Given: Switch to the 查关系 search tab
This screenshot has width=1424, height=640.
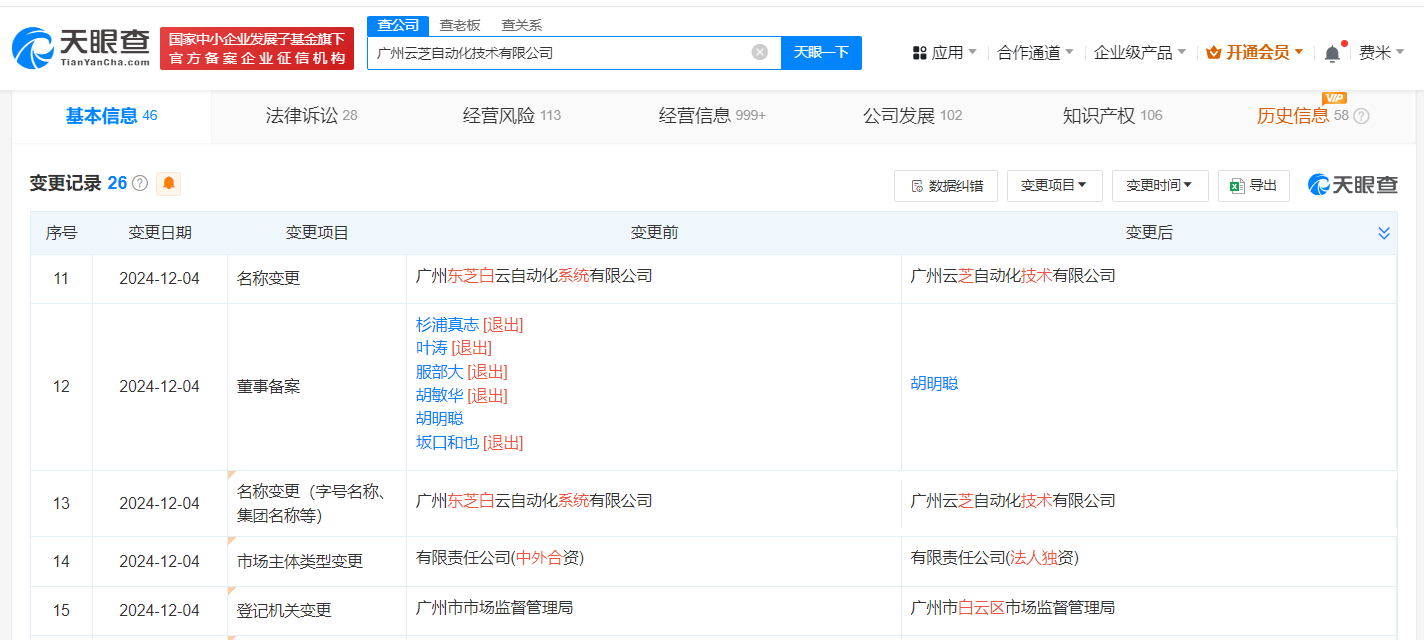Looking at the screenshot, I should click(522, 26).
